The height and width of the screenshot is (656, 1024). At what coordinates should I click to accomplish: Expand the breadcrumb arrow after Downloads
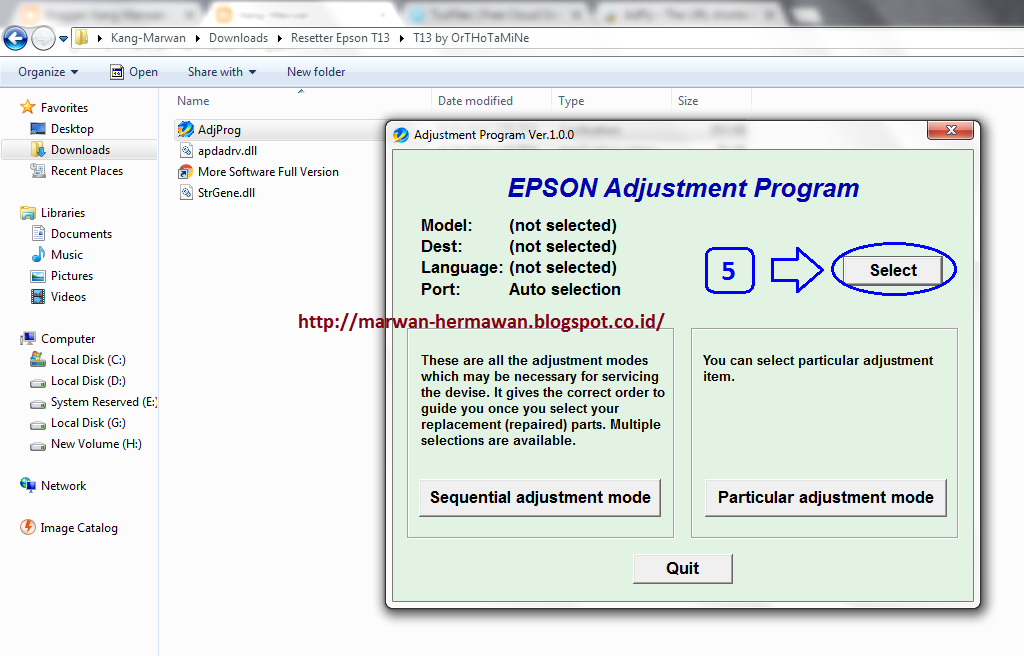click(280, 39)
